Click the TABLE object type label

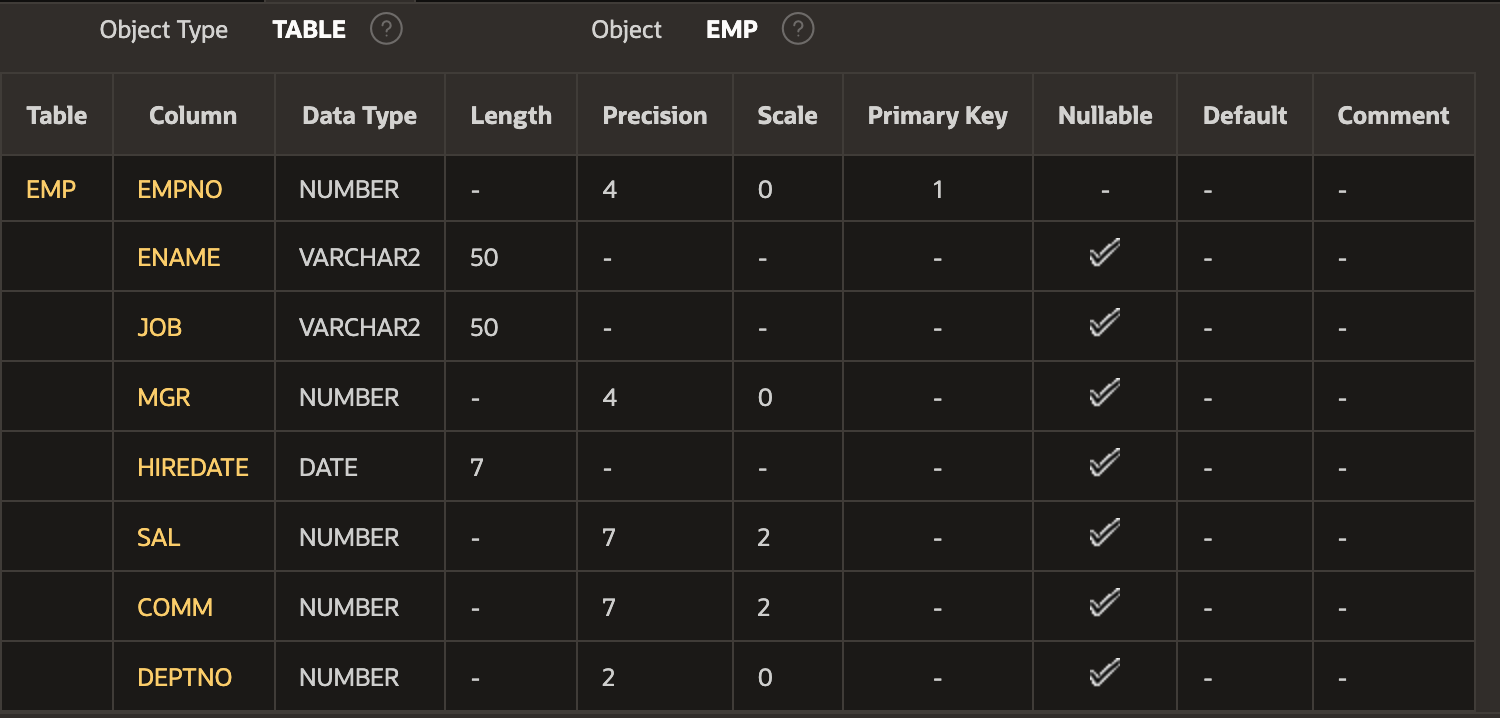click(309, 29)
